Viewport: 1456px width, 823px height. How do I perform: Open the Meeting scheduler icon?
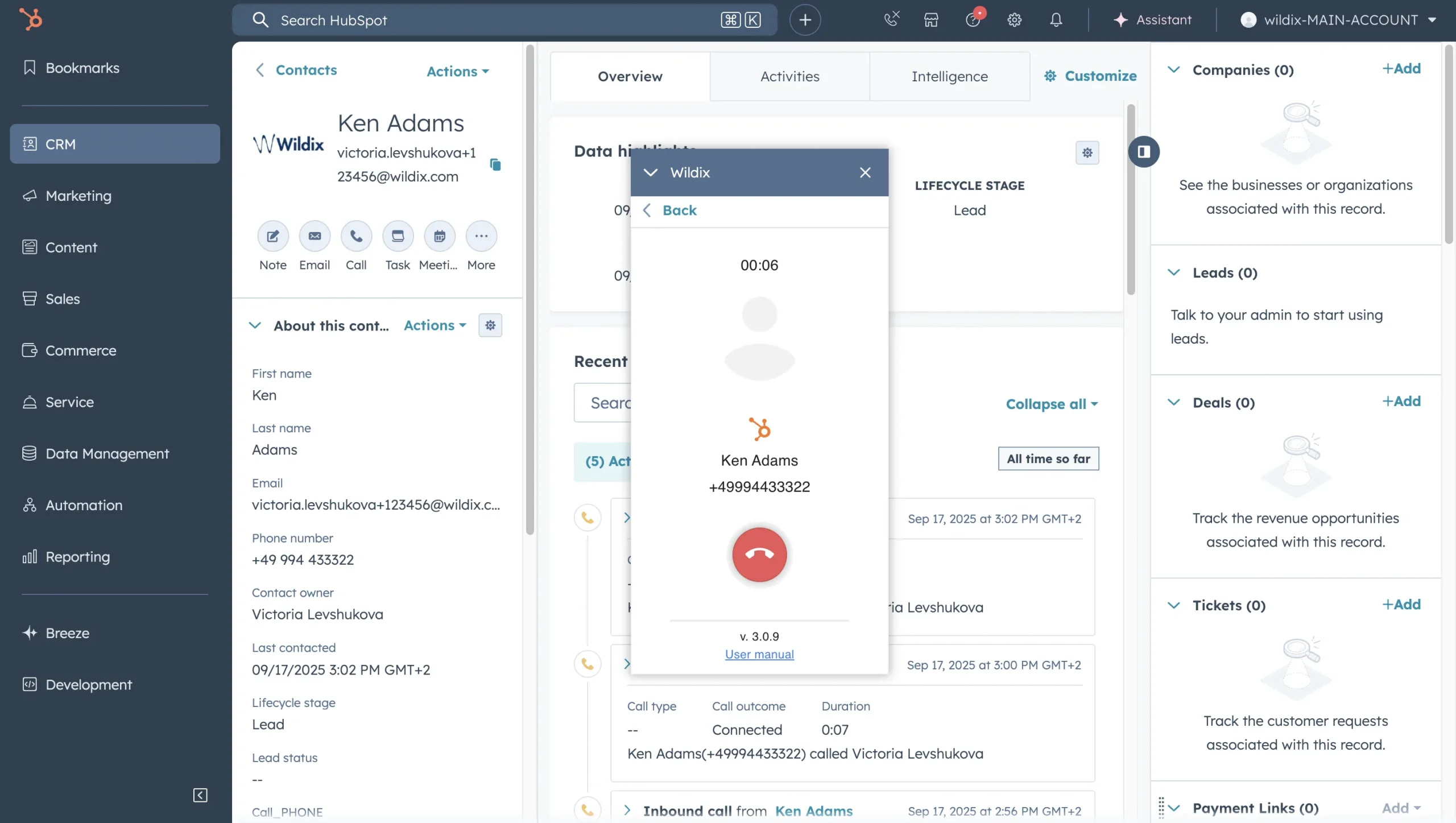[439, 236]
